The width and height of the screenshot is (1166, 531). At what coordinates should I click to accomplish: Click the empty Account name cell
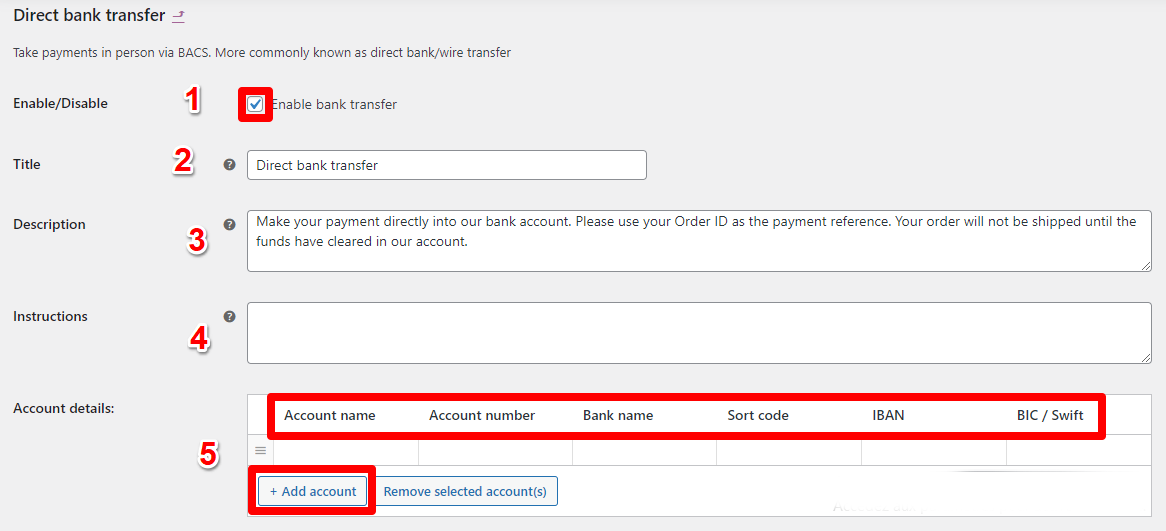[346, 451]
